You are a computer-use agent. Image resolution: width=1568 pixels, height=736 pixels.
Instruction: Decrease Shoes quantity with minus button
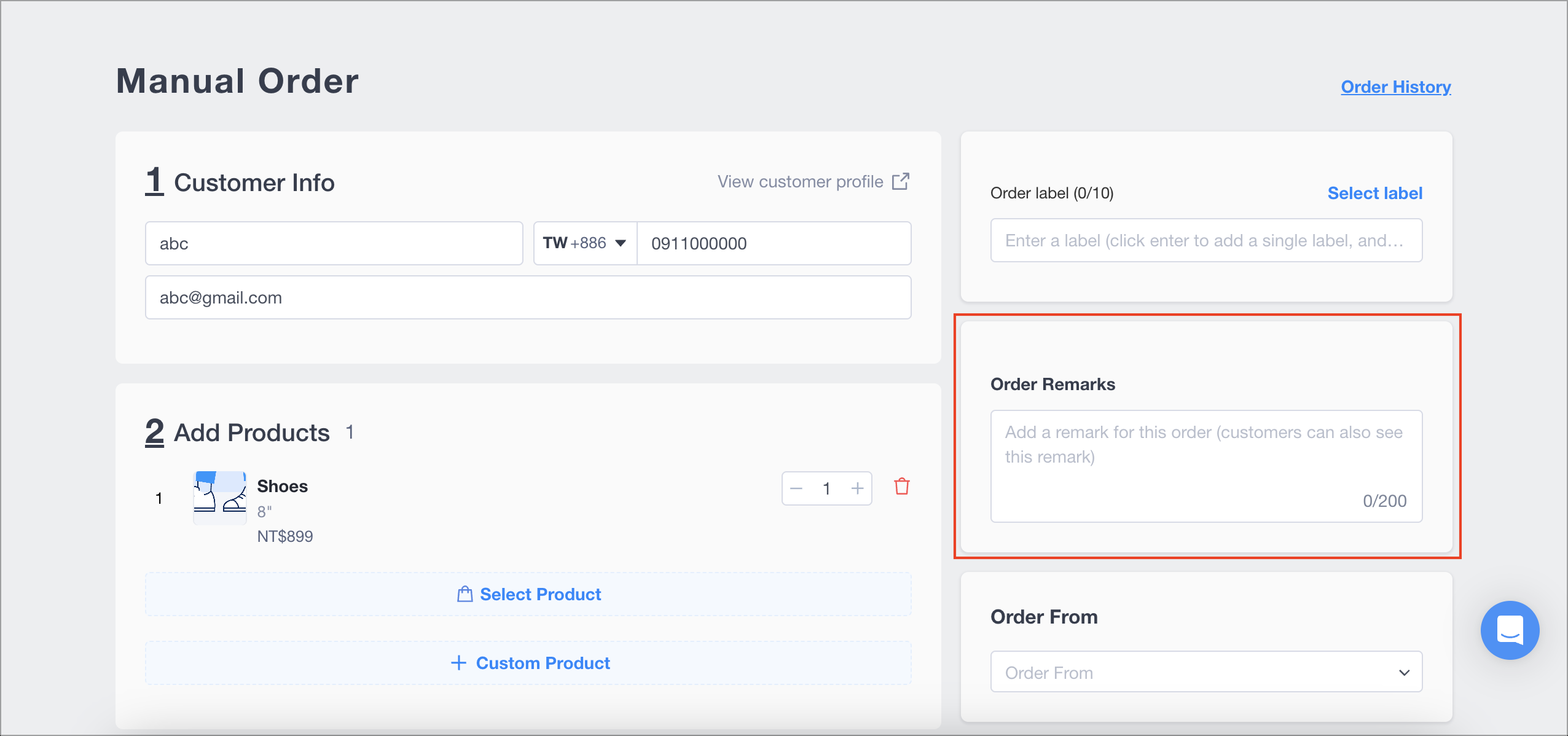click(x=796, y=488)
